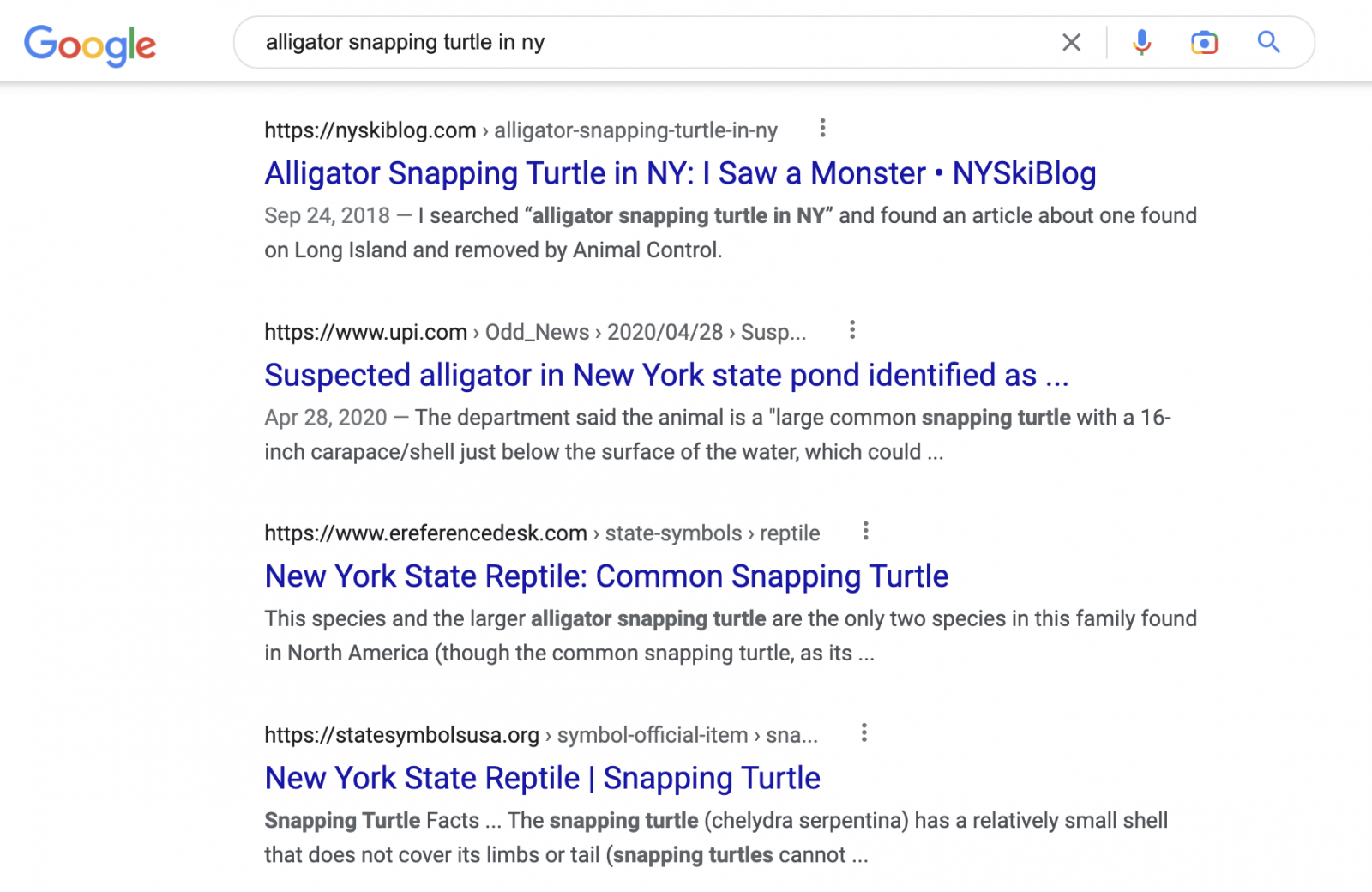The image size is (1372, 892).
Task: Select the bolded 'snapping turtle' text in UPI snippet
Action: pos(996,418)
